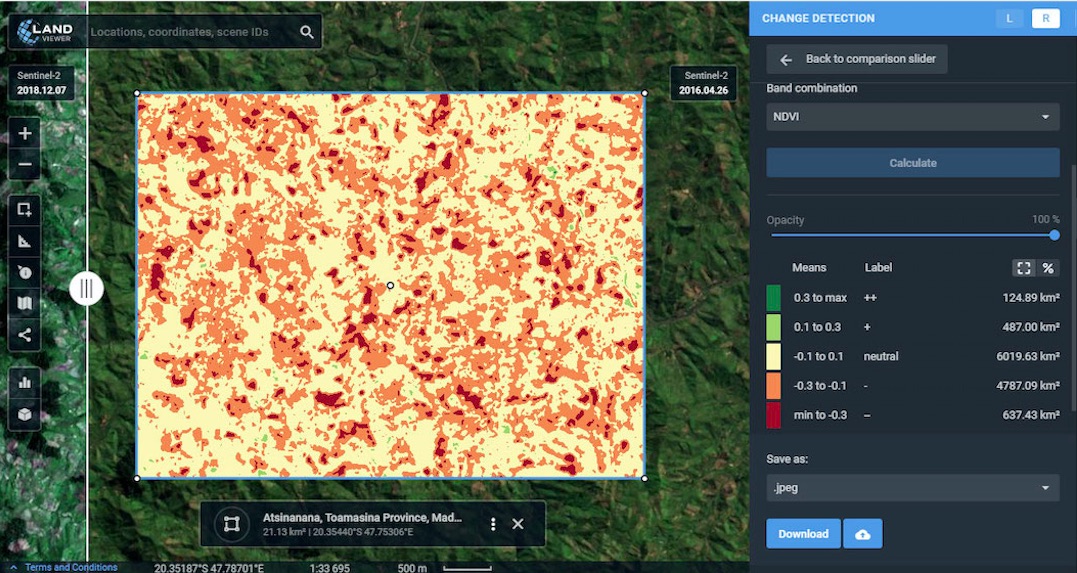Open Terms and Conditions link

71,568
